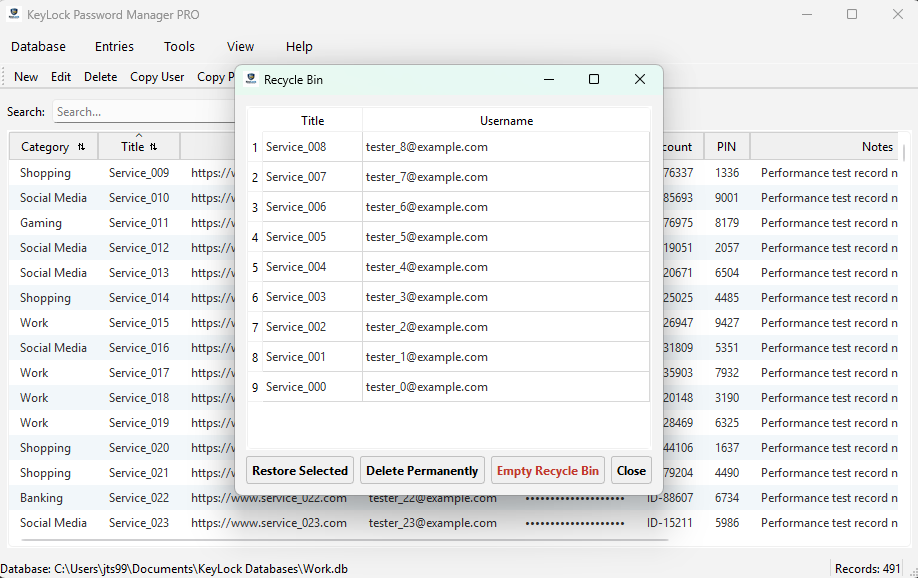Click Notes column header in main table
This screenshot has height=578, width=918.
[826, 146]
